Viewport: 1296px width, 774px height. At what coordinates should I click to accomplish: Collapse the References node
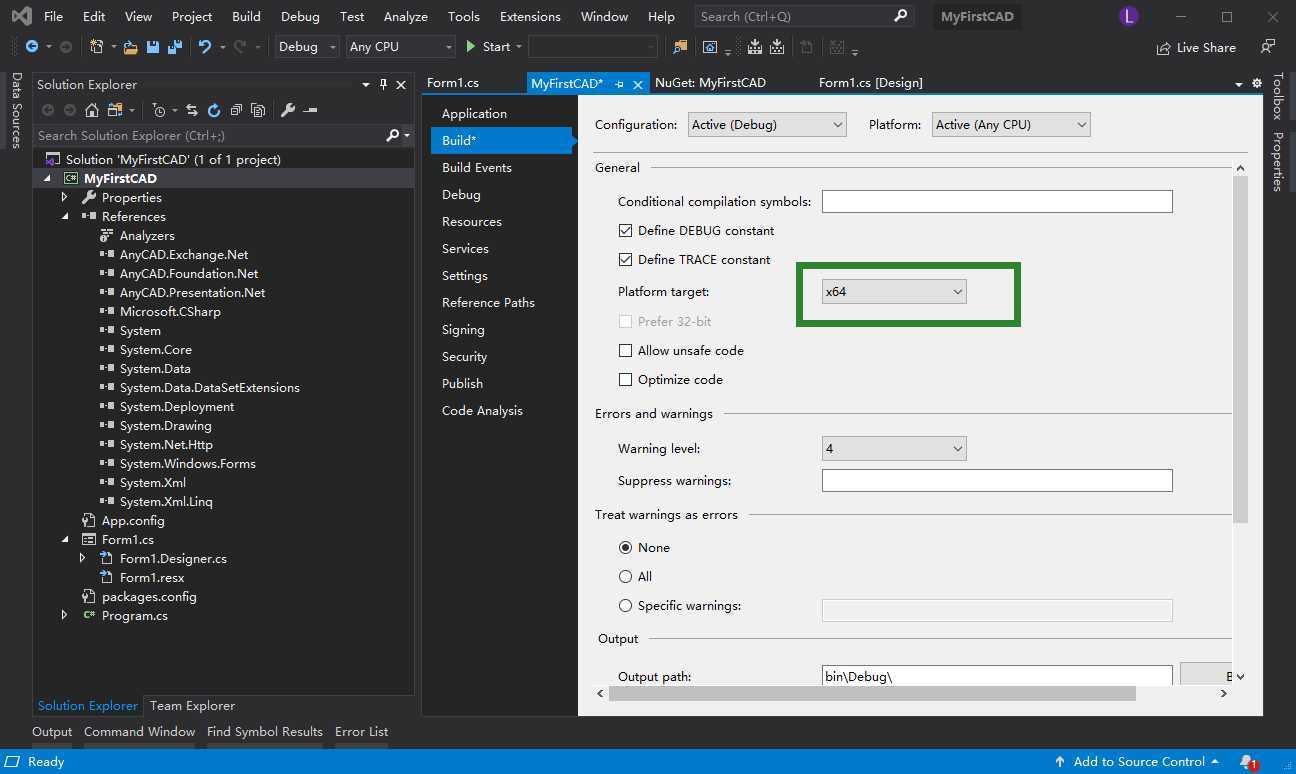[x=65, y=216]
